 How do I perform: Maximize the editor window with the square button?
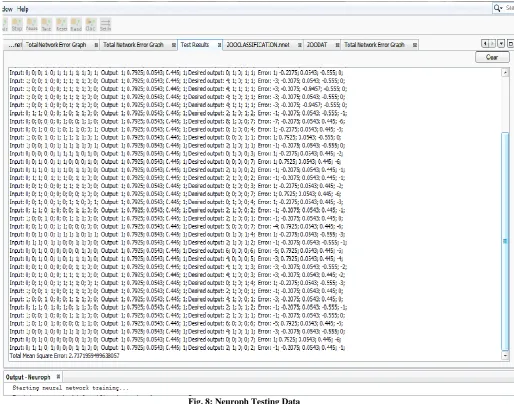click(510, 44)
